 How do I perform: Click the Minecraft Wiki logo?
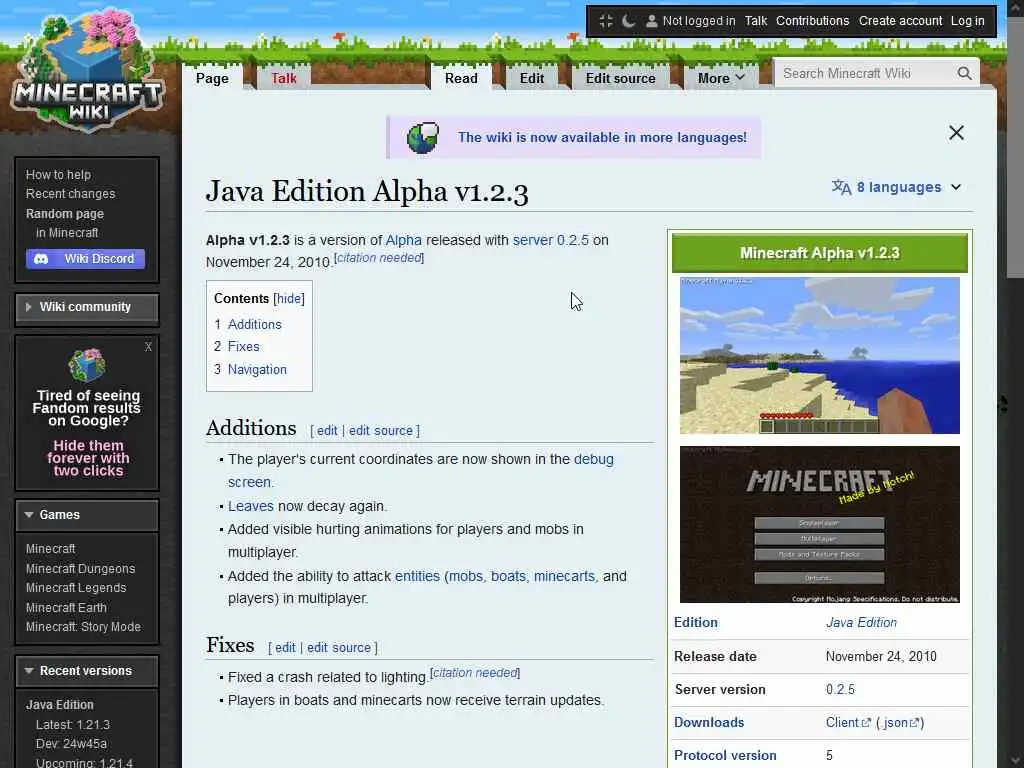coord(86,71)
